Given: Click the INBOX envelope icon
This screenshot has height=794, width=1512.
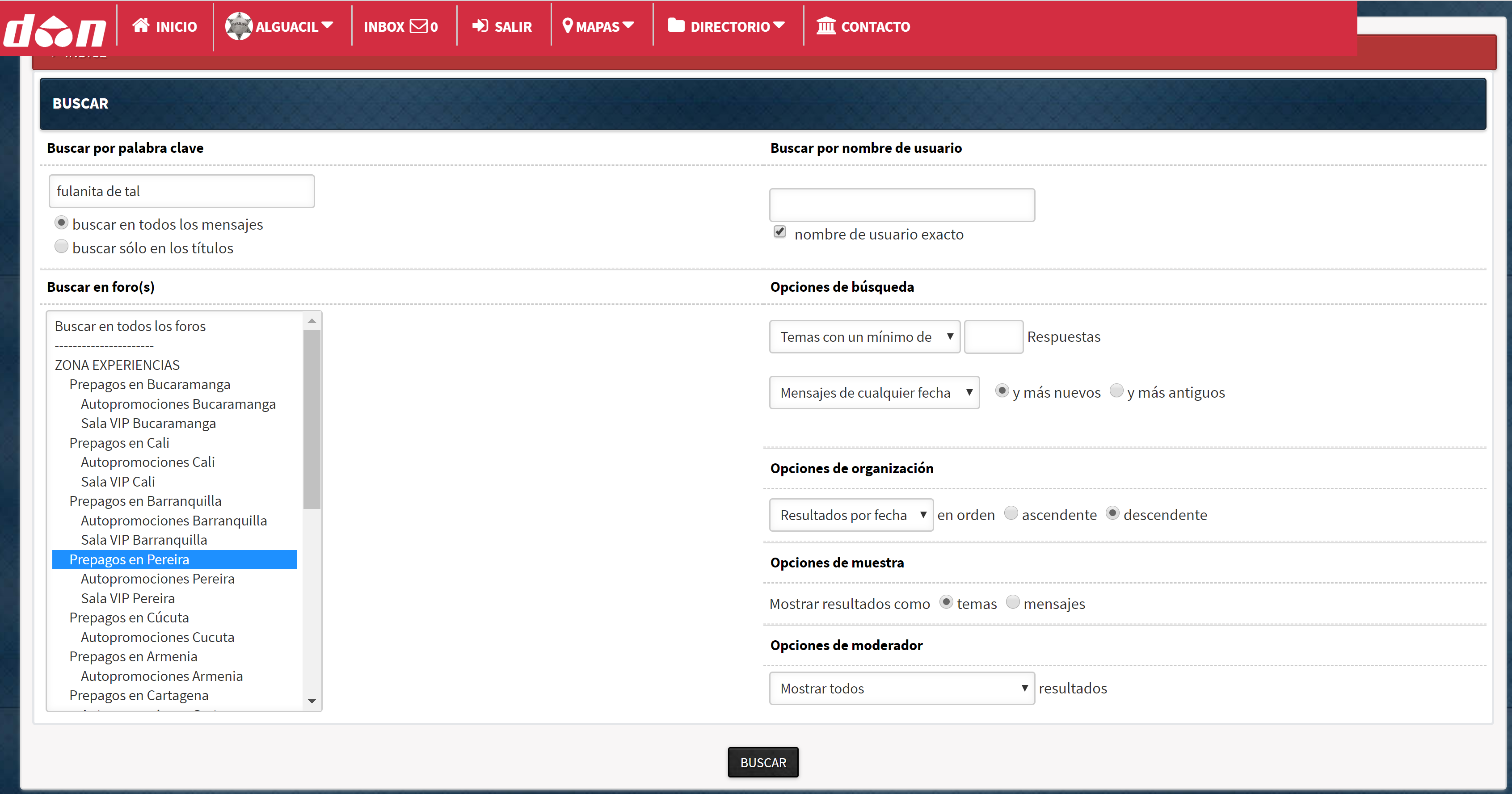Looking at the screenshot, I should 419,26.
